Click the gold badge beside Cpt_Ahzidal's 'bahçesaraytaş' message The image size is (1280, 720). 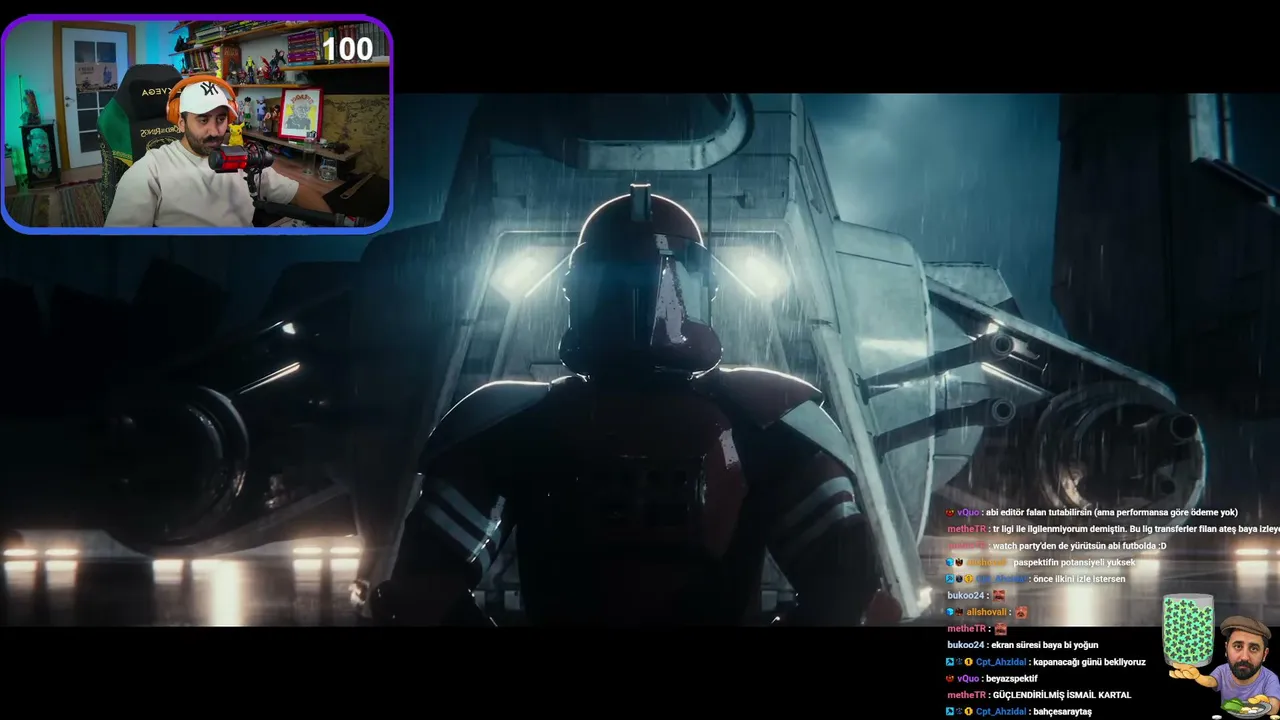pos(968,711)
